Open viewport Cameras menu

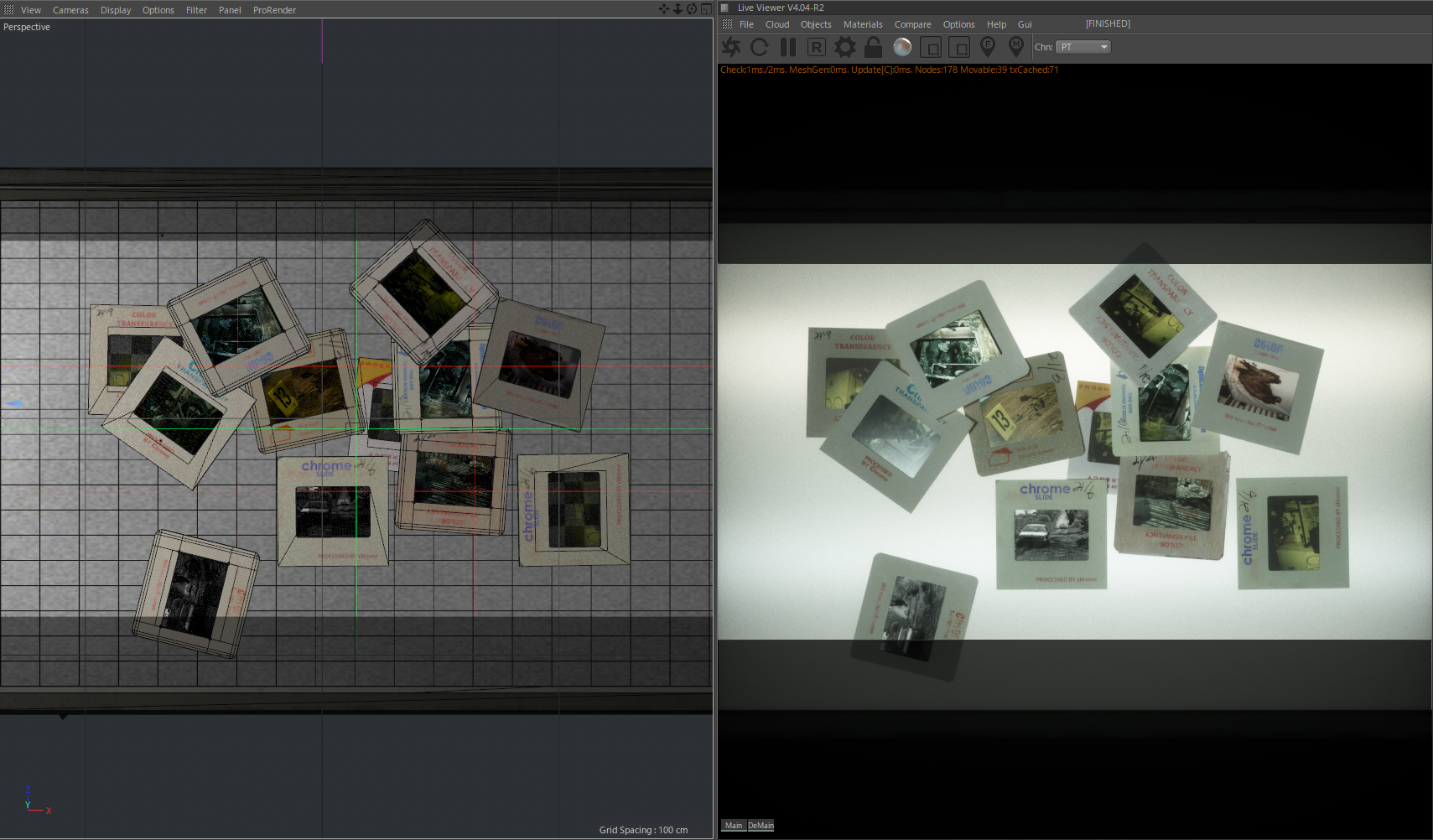point(70,10)
